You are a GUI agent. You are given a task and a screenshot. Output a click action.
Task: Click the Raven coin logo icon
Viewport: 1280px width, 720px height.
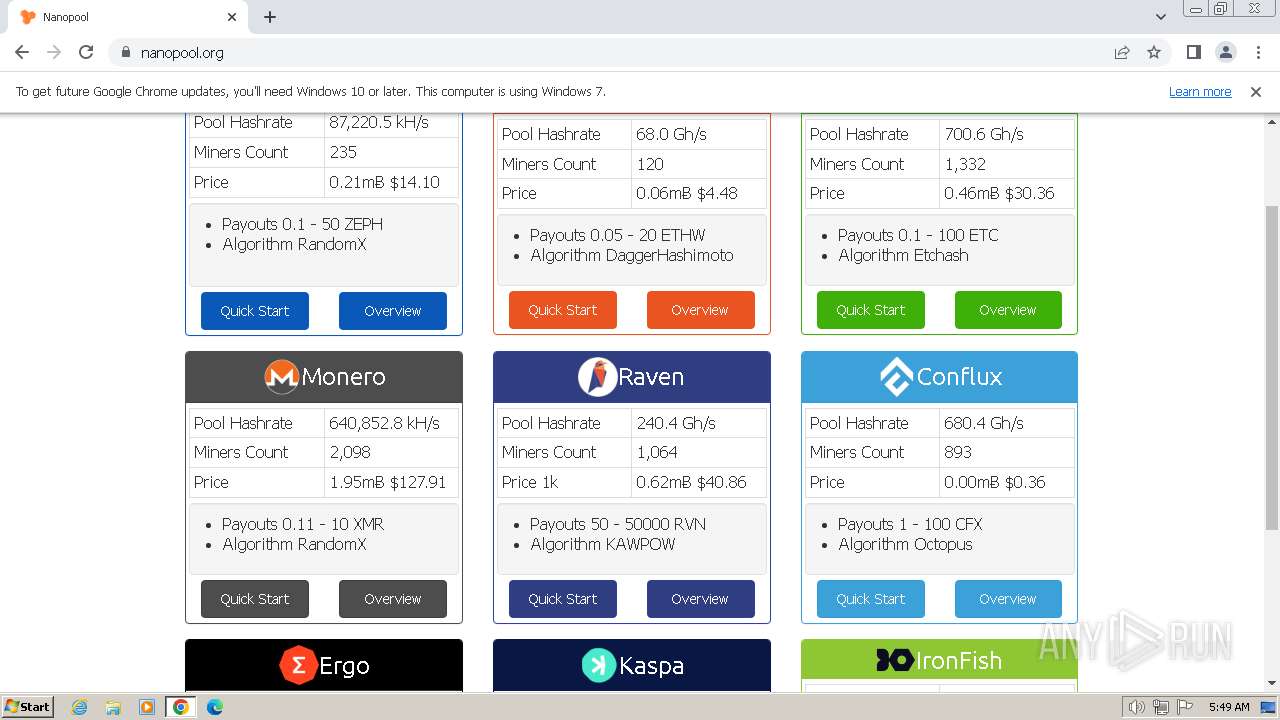597,376
